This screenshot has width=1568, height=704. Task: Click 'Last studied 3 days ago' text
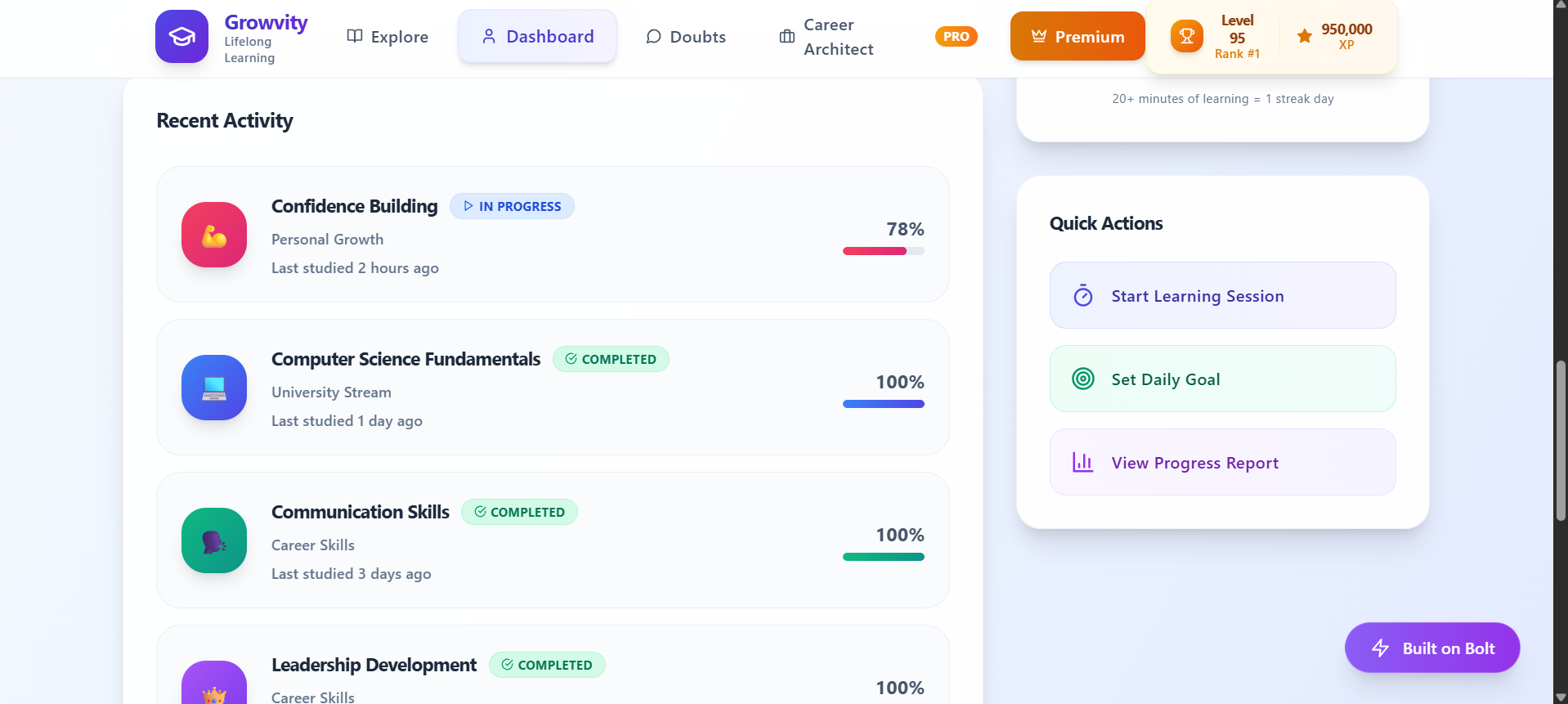click(351, 574)
